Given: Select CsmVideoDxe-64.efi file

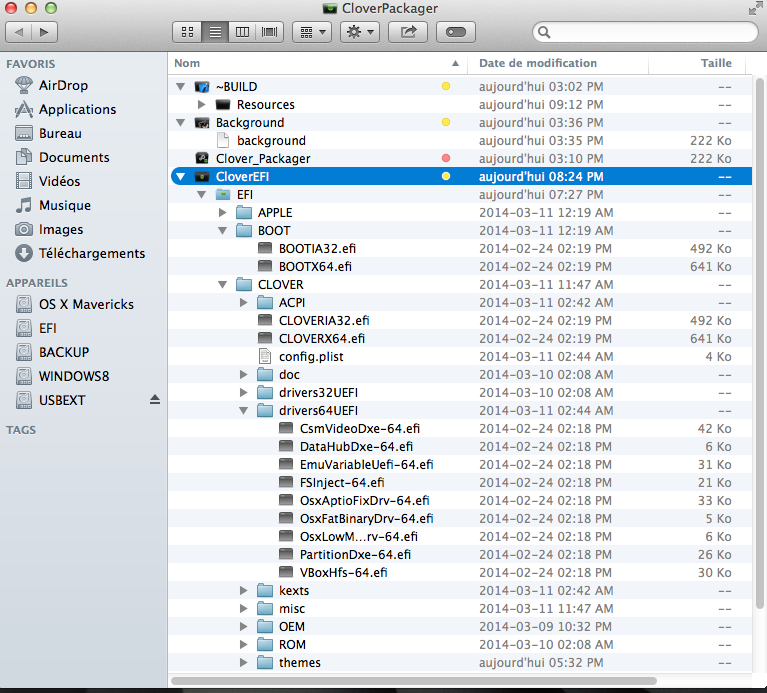Looking at the screenshot, I should (x=460, y=428).
